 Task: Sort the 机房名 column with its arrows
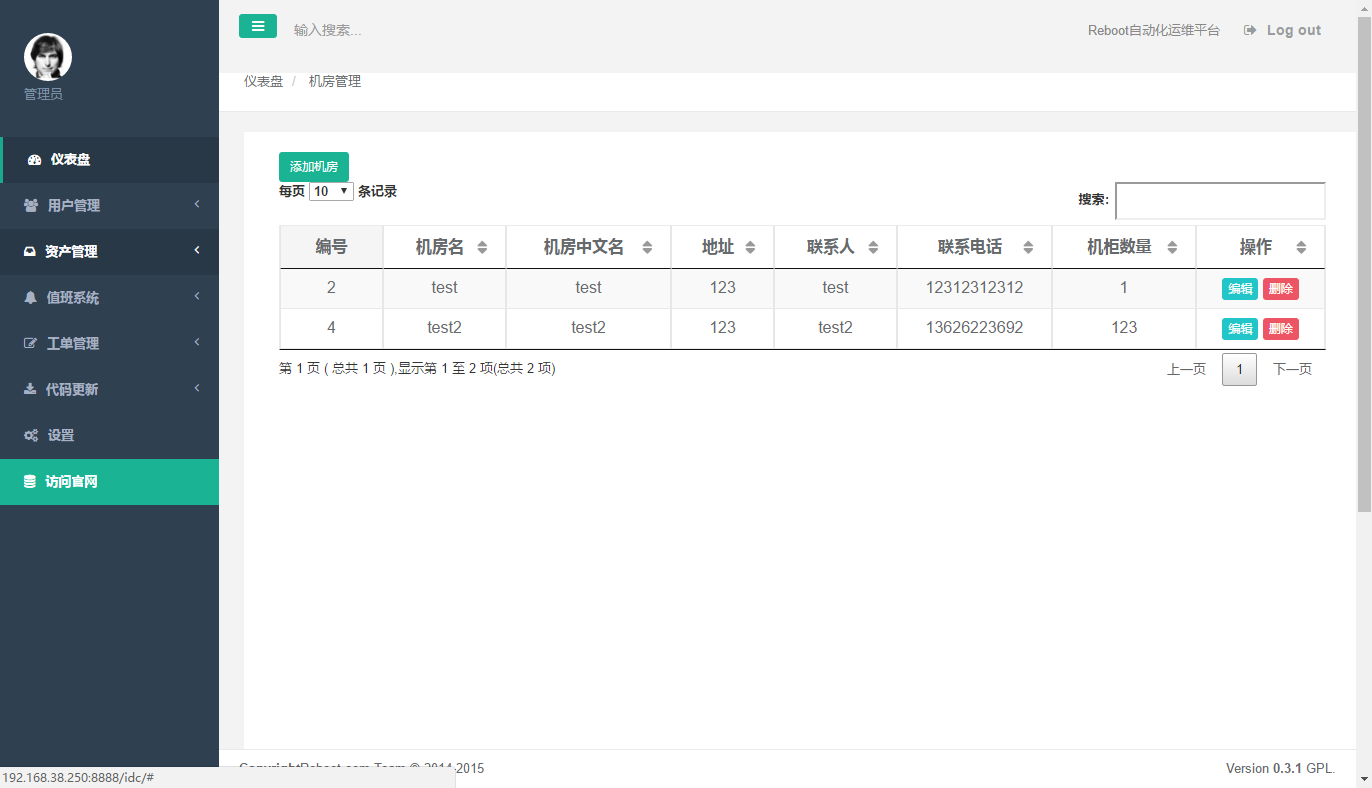pos(485,246)
